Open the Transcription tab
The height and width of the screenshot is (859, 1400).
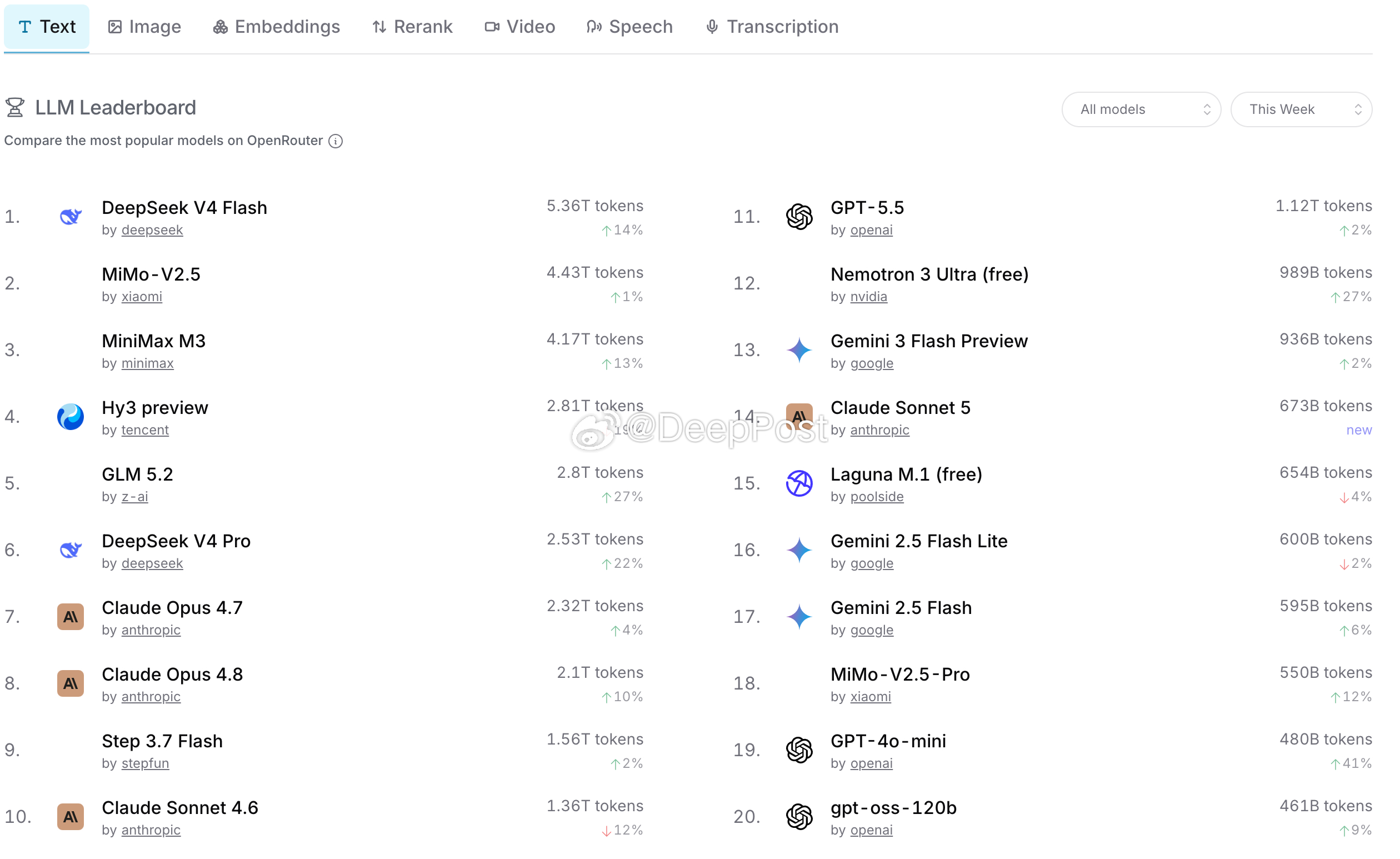pos(772,27)
